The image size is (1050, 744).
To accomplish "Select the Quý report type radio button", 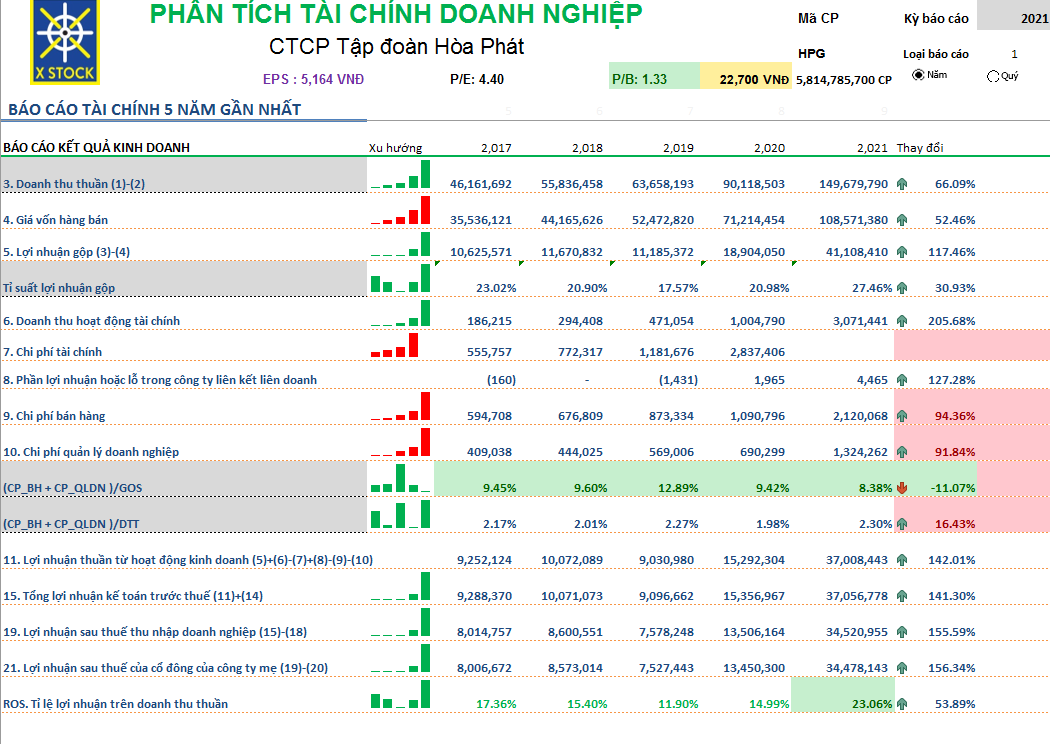I will 992,76.
